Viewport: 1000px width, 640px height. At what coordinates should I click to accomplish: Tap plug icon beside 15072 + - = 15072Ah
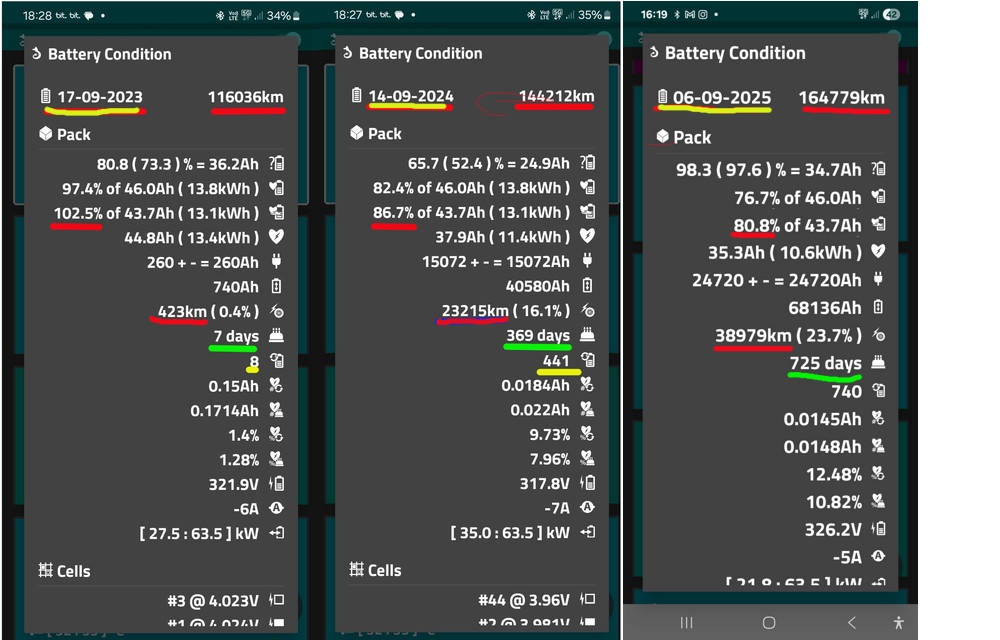pyautogui.click(x=587, y=261)
